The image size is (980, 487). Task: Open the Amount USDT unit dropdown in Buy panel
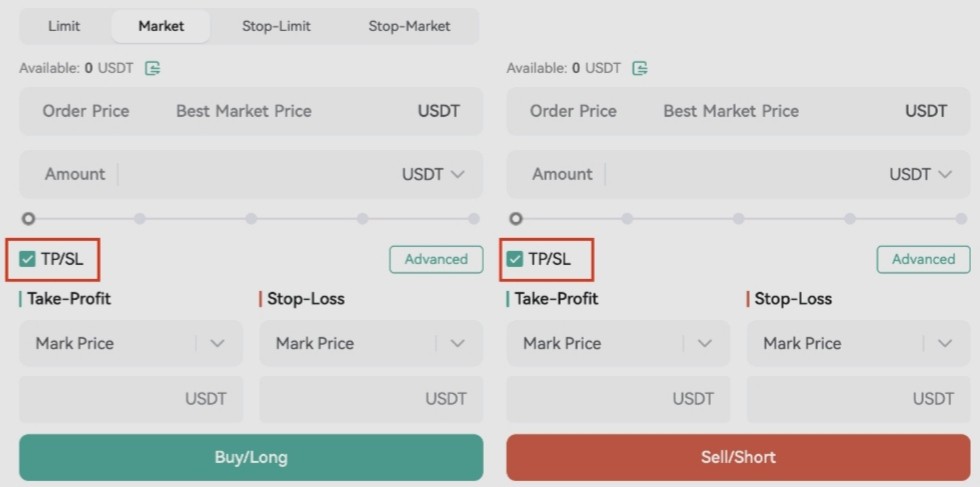(433, 174)
